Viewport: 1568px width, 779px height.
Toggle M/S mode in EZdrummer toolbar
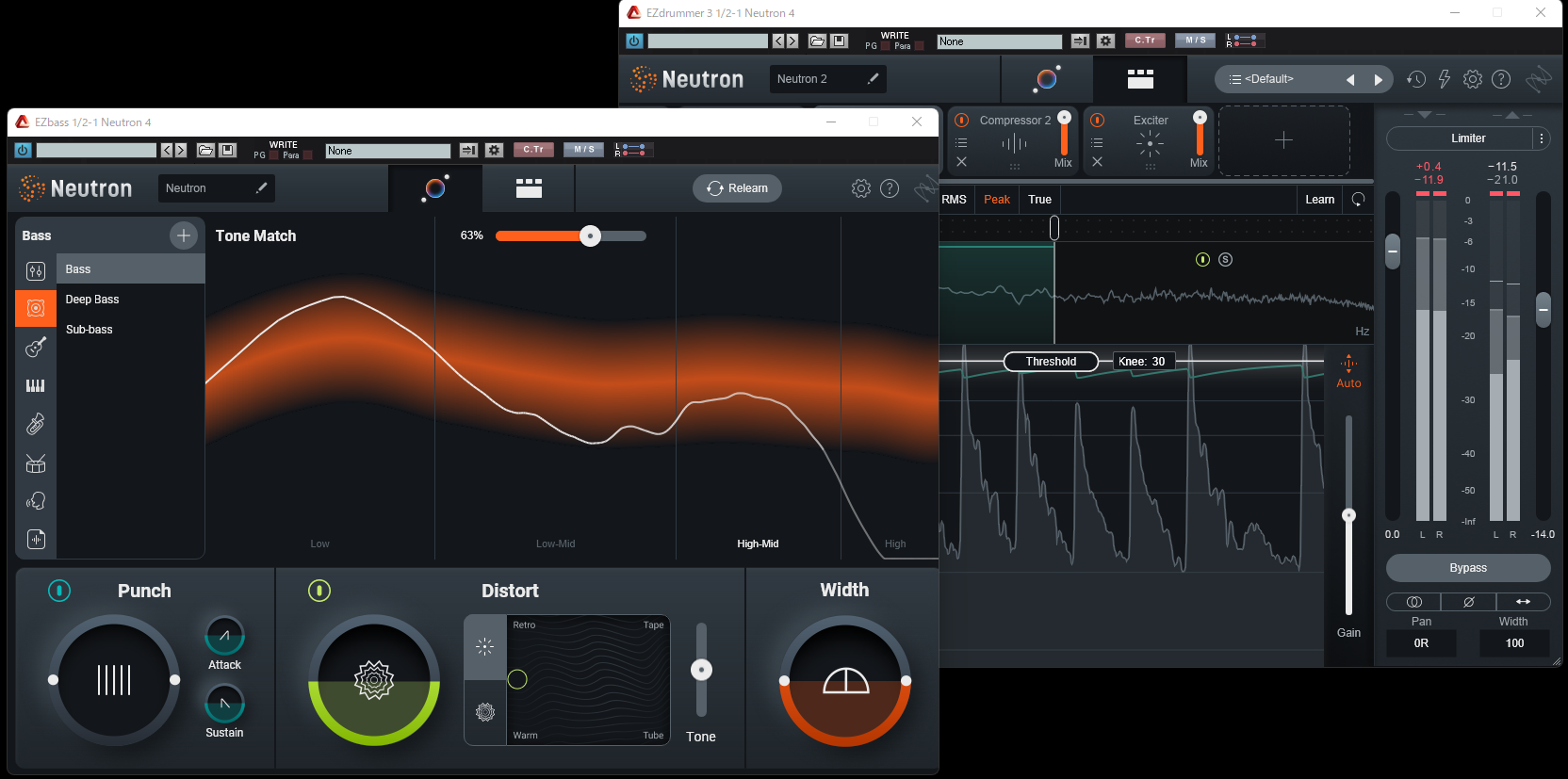(1195, 41)
